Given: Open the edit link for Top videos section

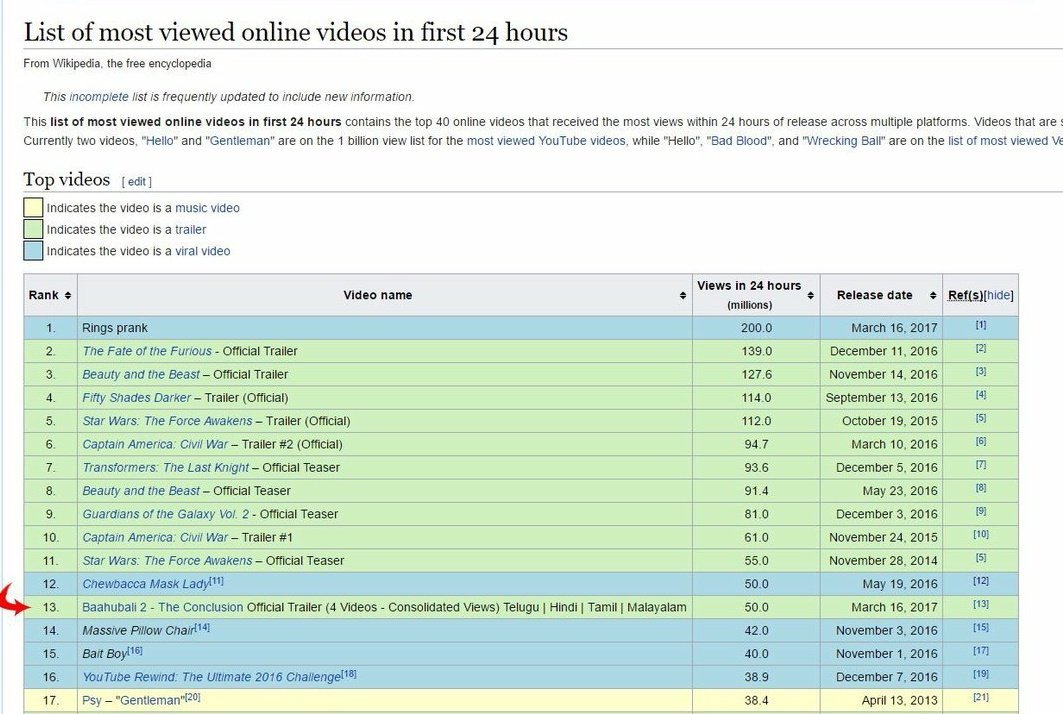Looking at the screenshot, I should coord(136,181).
